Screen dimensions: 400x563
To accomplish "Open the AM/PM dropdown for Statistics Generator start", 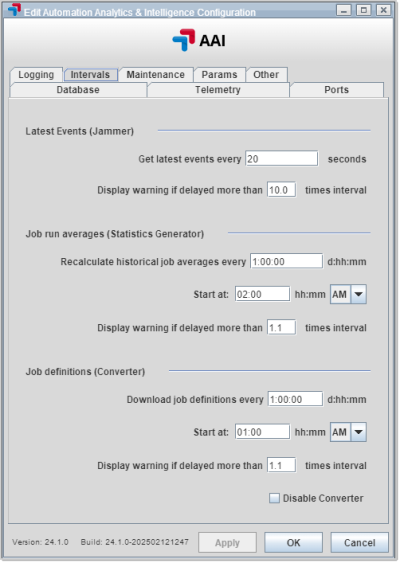I will click(x=358, y=294).
